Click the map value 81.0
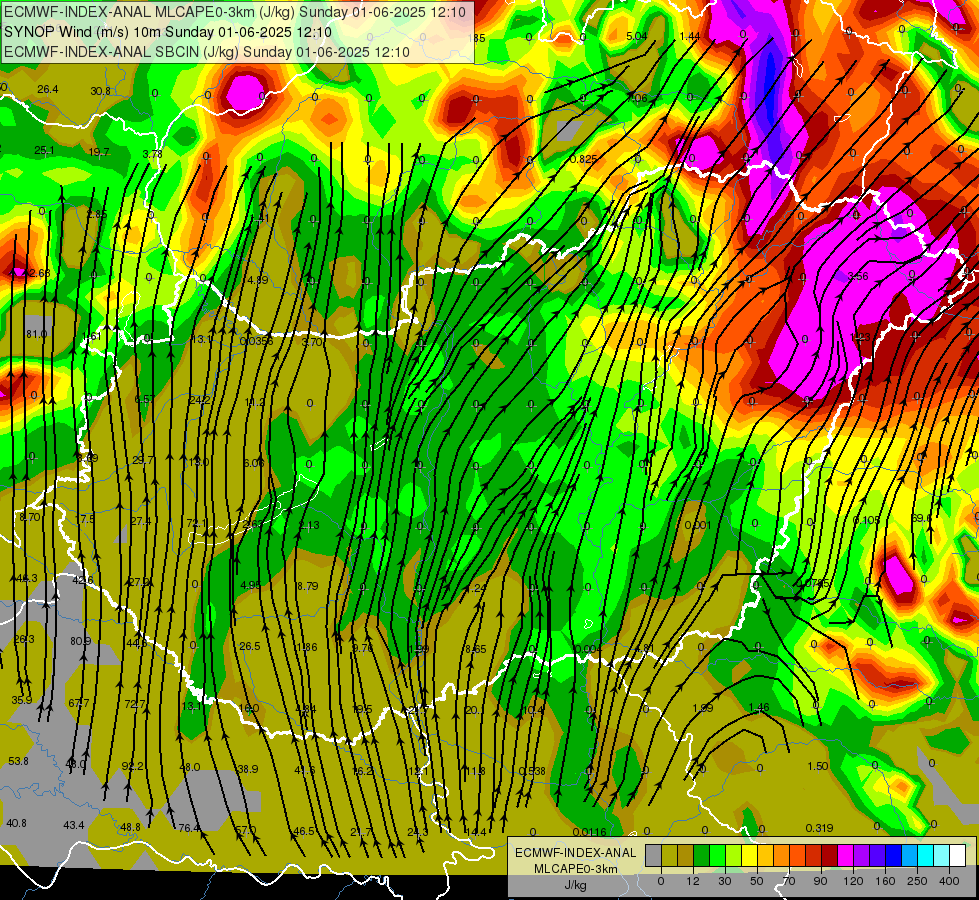Viewport: 979px width, 900px height. click(36, 334)
